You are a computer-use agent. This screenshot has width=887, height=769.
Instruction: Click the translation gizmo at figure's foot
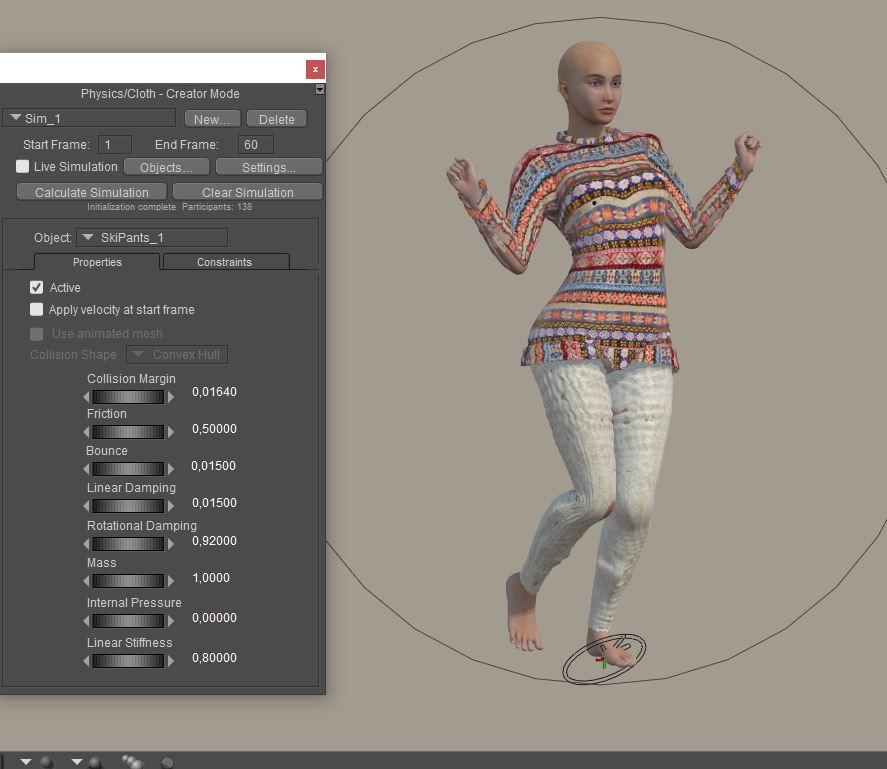[602, 662]
